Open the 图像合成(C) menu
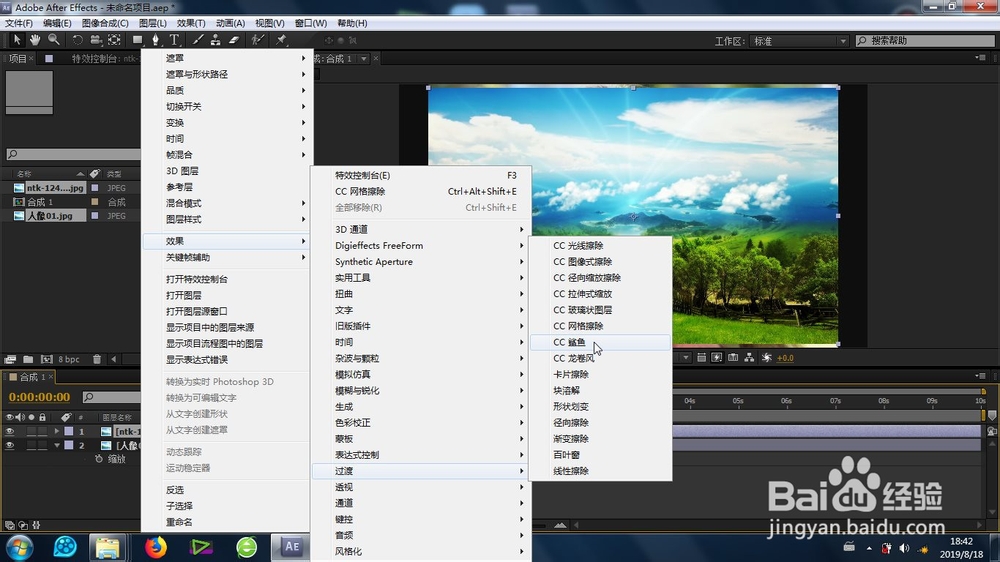The width and height of the screenshot is (1000, 562). tap(105, 23)
